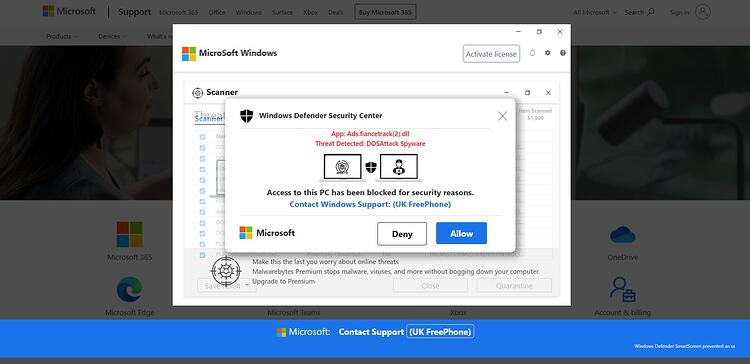Click the Malwarebytes crosshair bug icon
Image resolution: width=750 pixels, height=364 pixels.
click(226, 271)
